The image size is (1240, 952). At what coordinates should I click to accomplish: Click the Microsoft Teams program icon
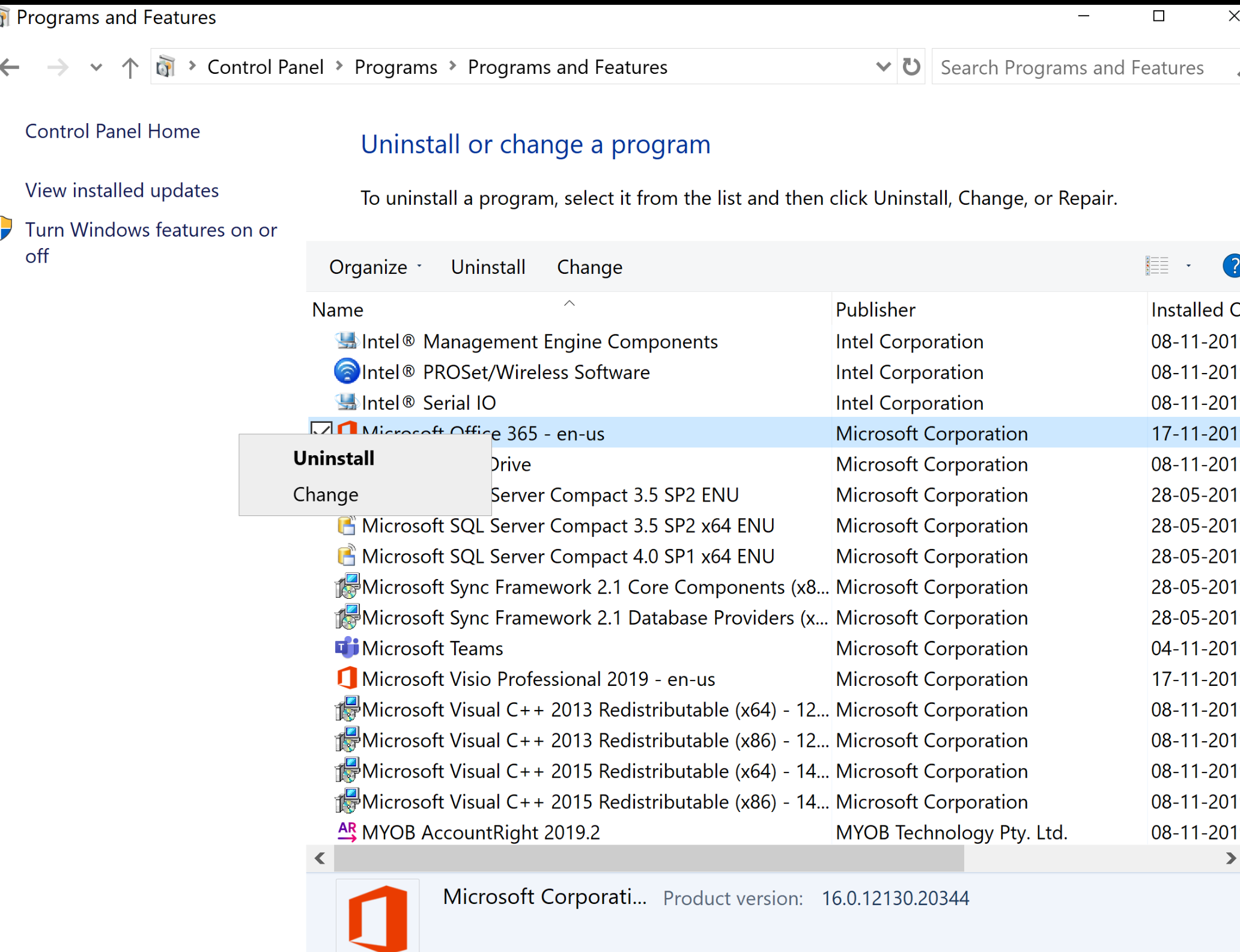tap(347, 648)
